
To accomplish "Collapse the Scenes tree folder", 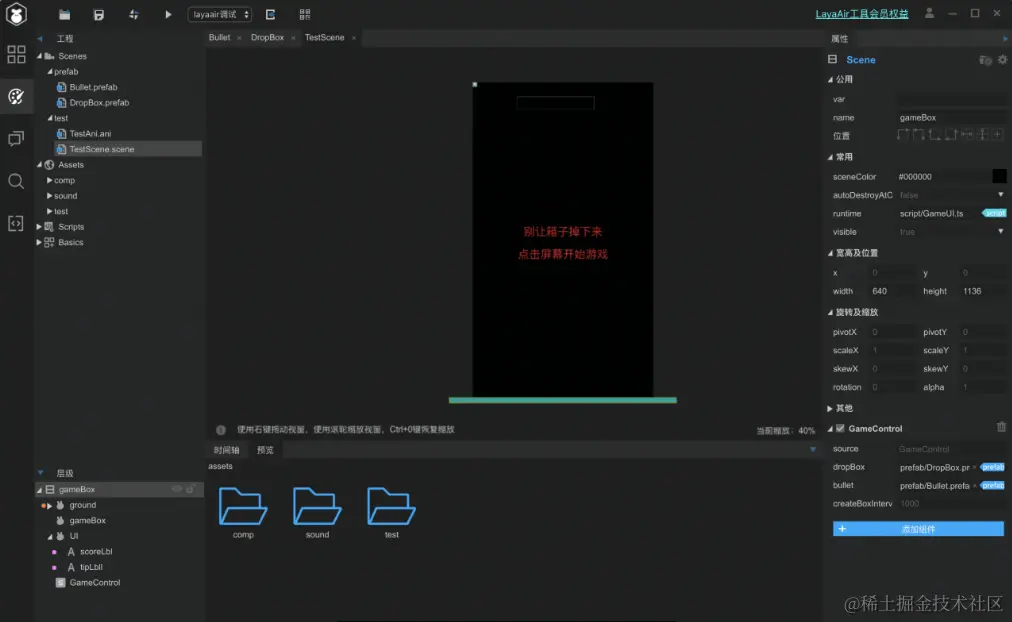I will 39,56.
